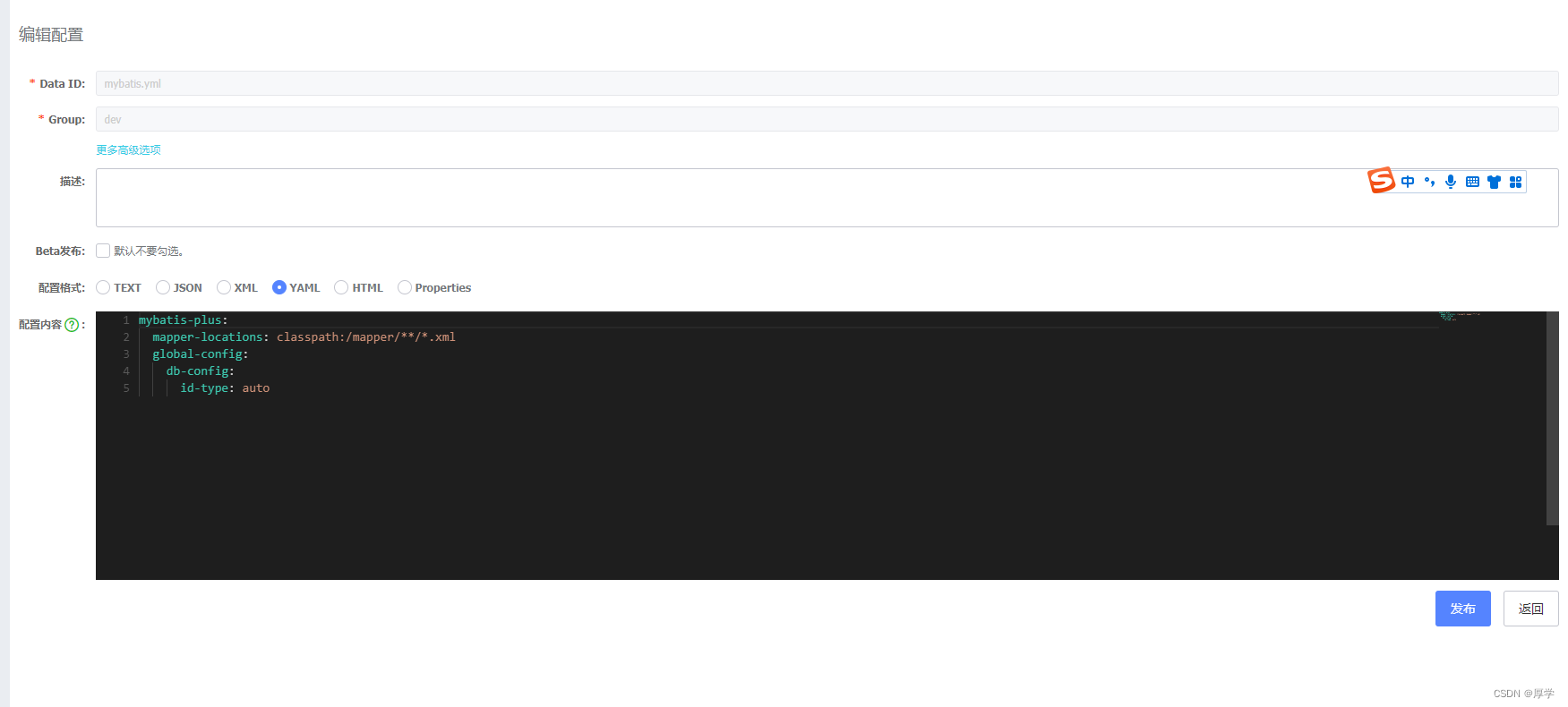Click the code editor vertical scrollbar
This screenshot has height=707, width=1568.
[x=1552, y=418]
